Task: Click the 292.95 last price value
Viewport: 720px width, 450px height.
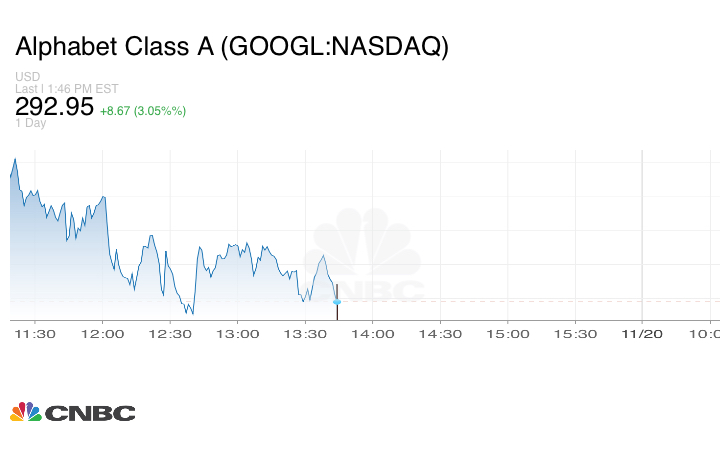Action: pos(54,106)
